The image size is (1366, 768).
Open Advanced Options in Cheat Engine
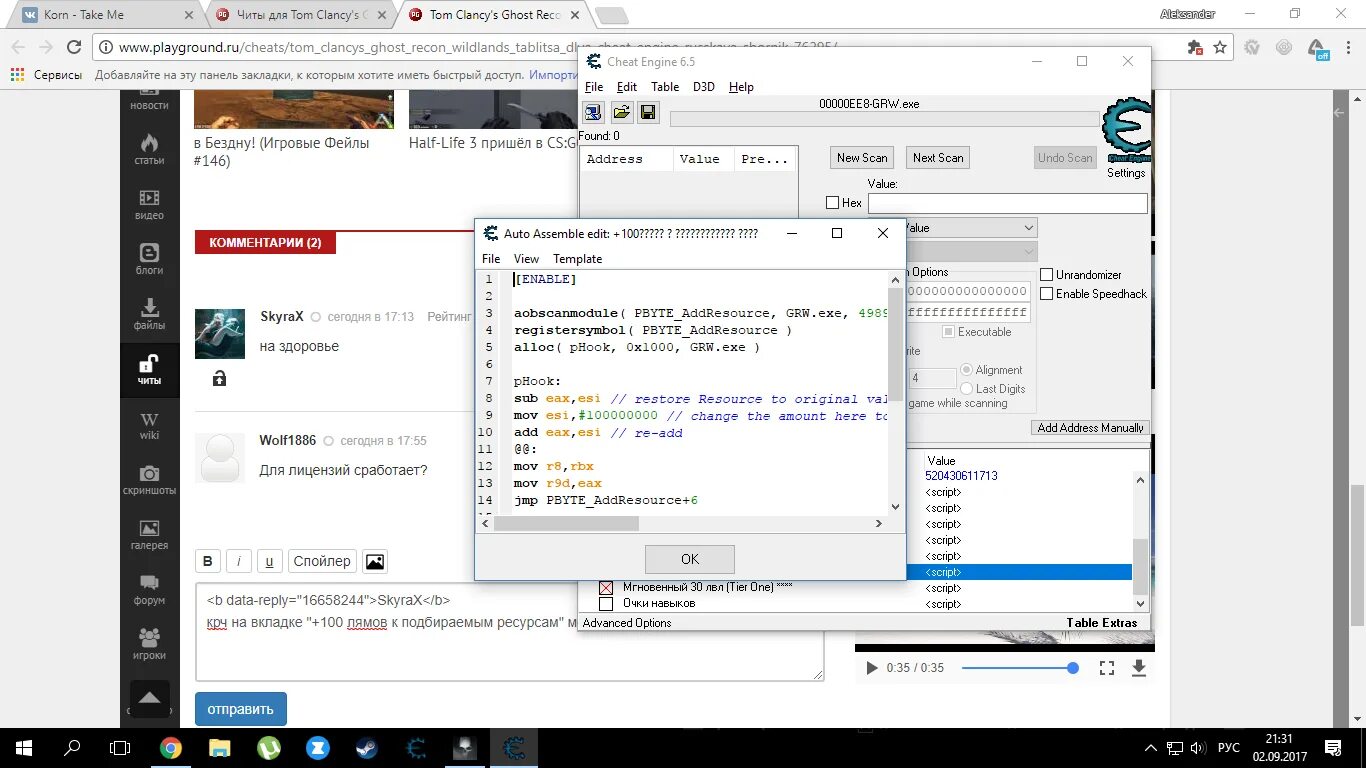627,623
